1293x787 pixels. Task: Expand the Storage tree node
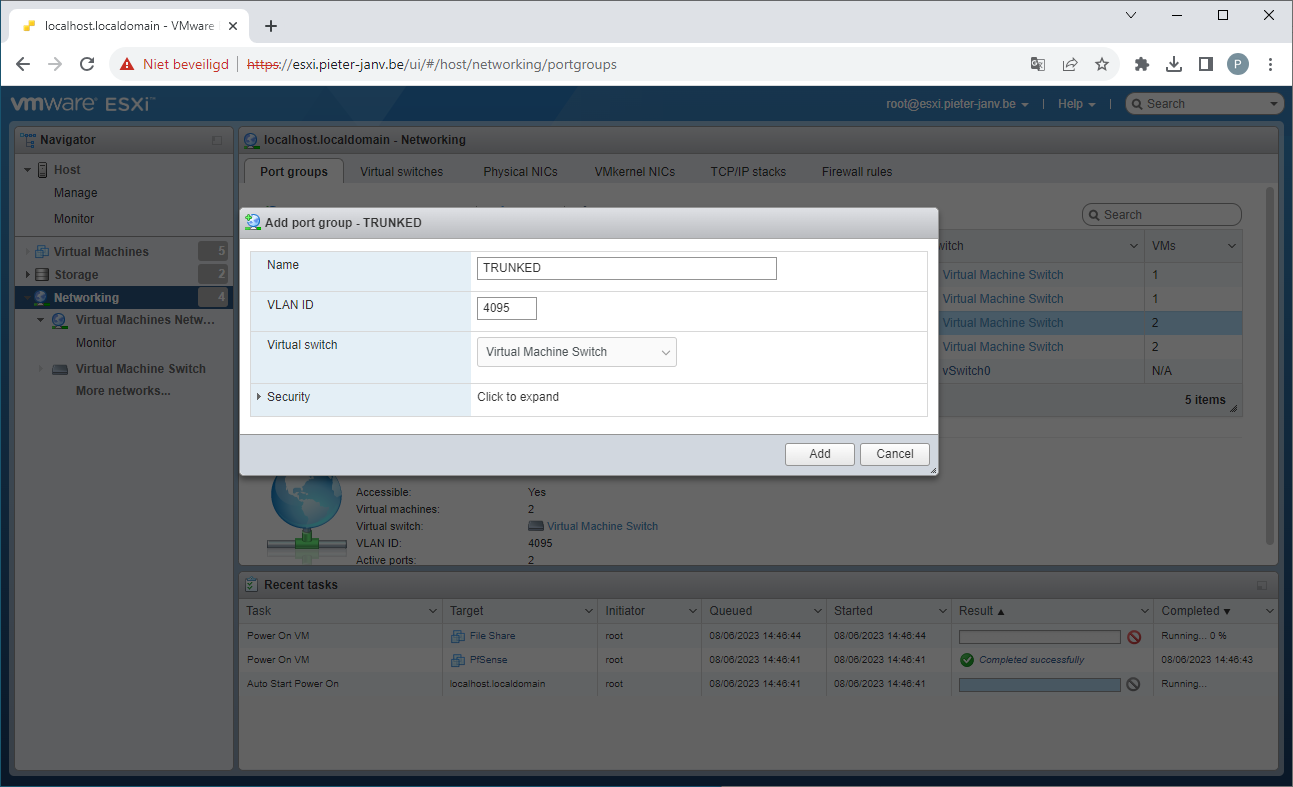[27, 275]
